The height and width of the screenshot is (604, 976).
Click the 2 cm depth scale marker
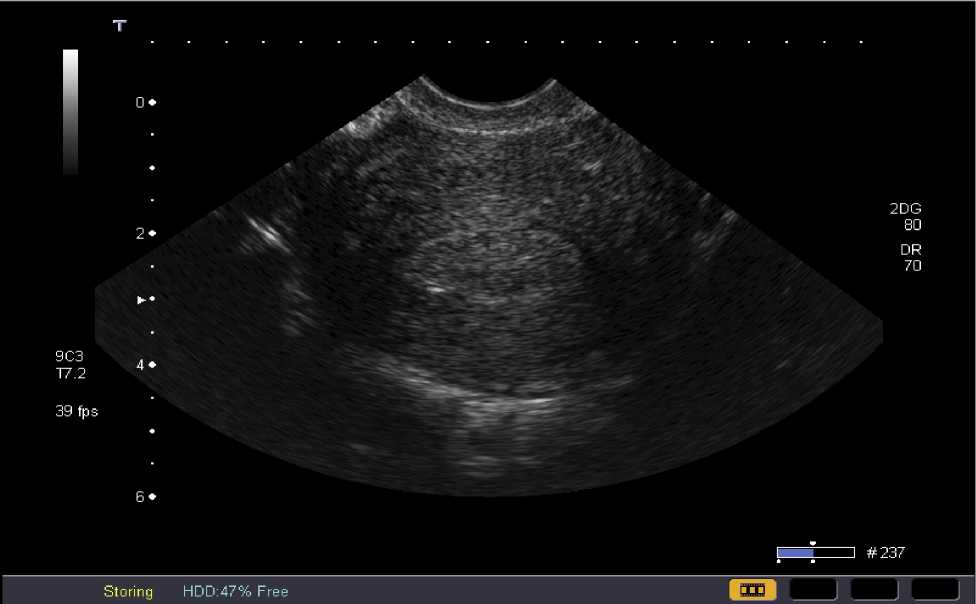click(x=146, y=234)
